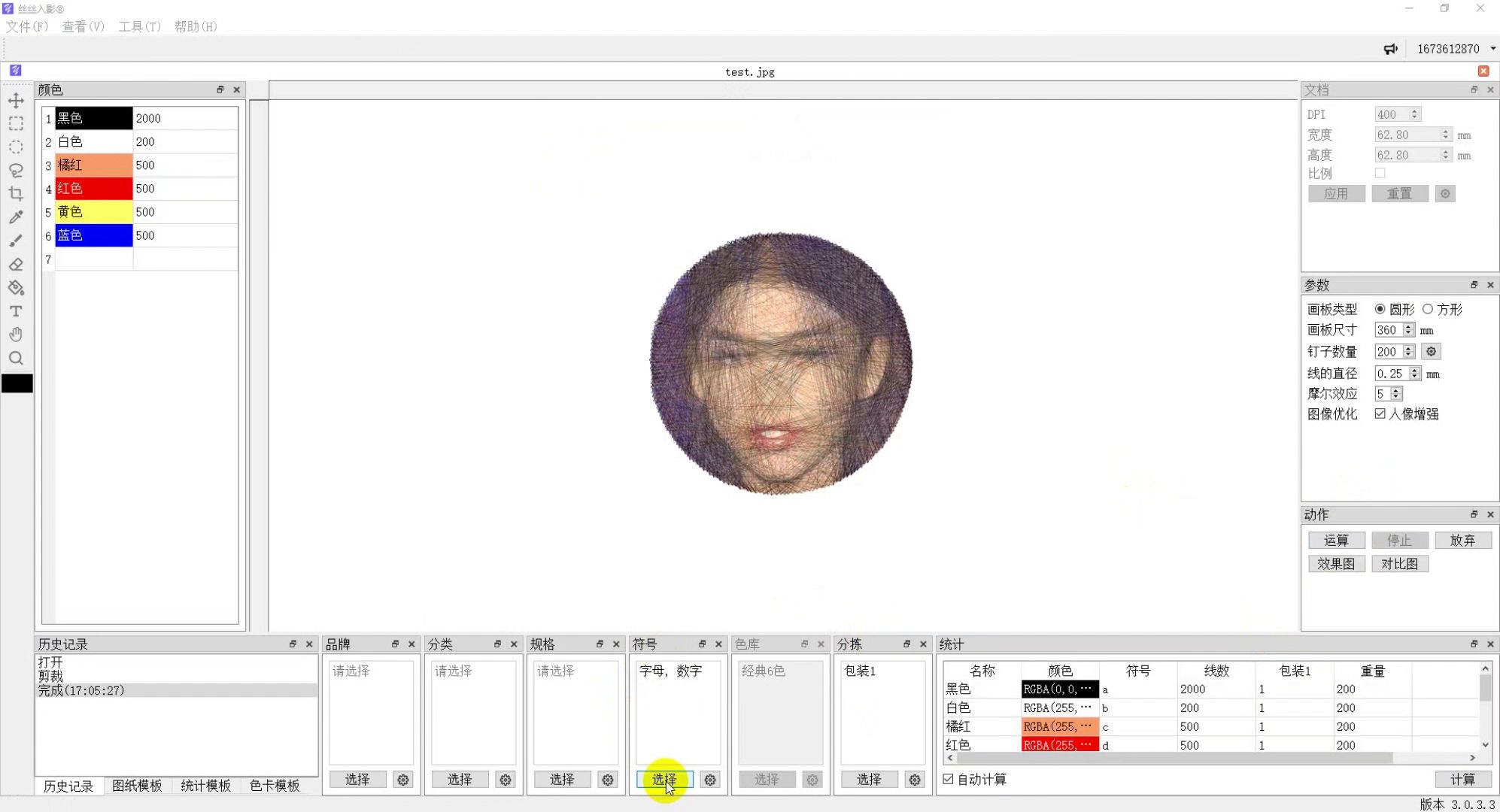Viewport: 1500px width, 812px height.
Task: Select the Paint Bucket fill tool
Action: [x=16, y=288]
